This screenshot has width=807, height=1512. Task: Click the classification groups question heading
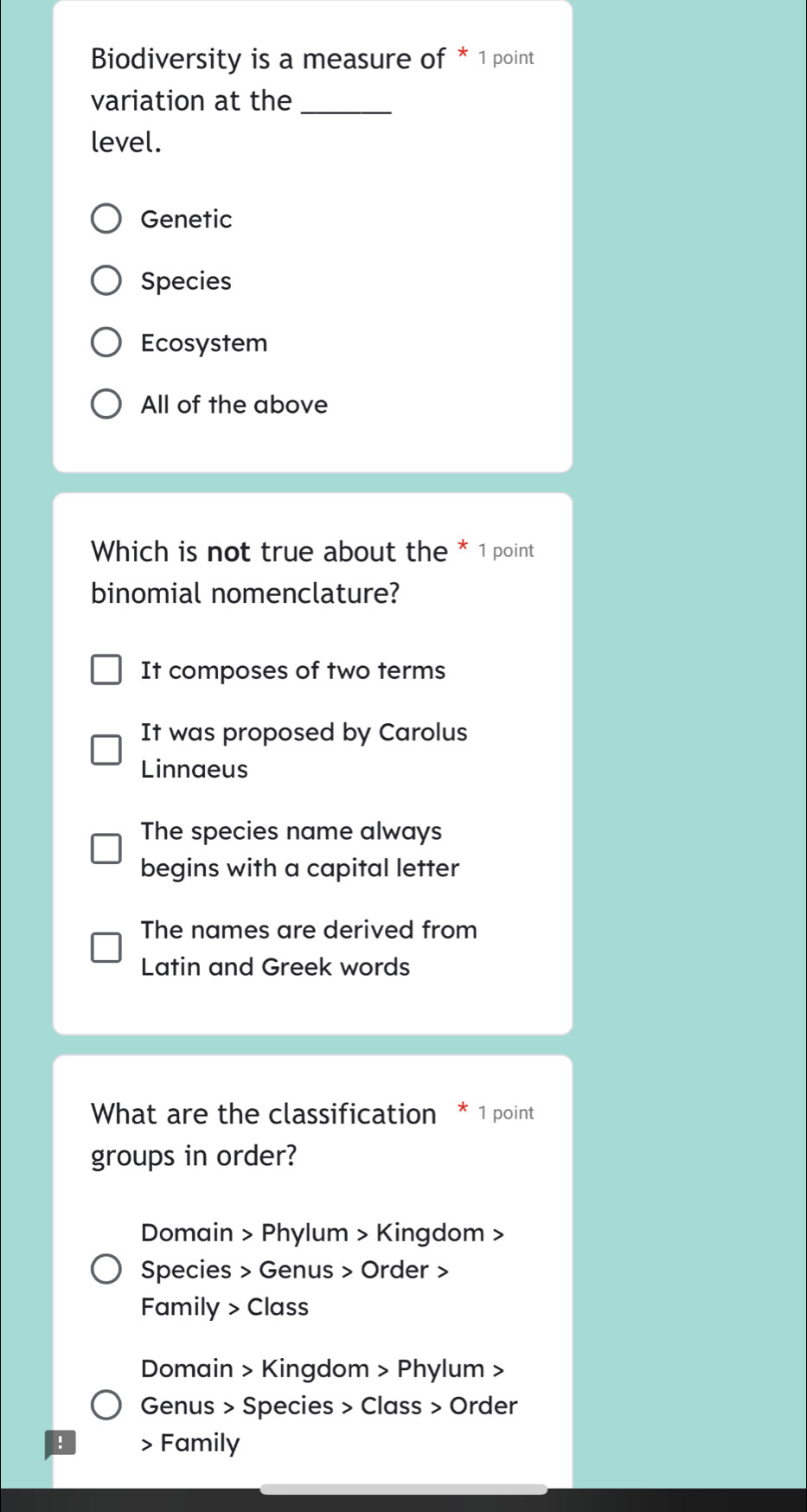click(x=264, y=1135)
